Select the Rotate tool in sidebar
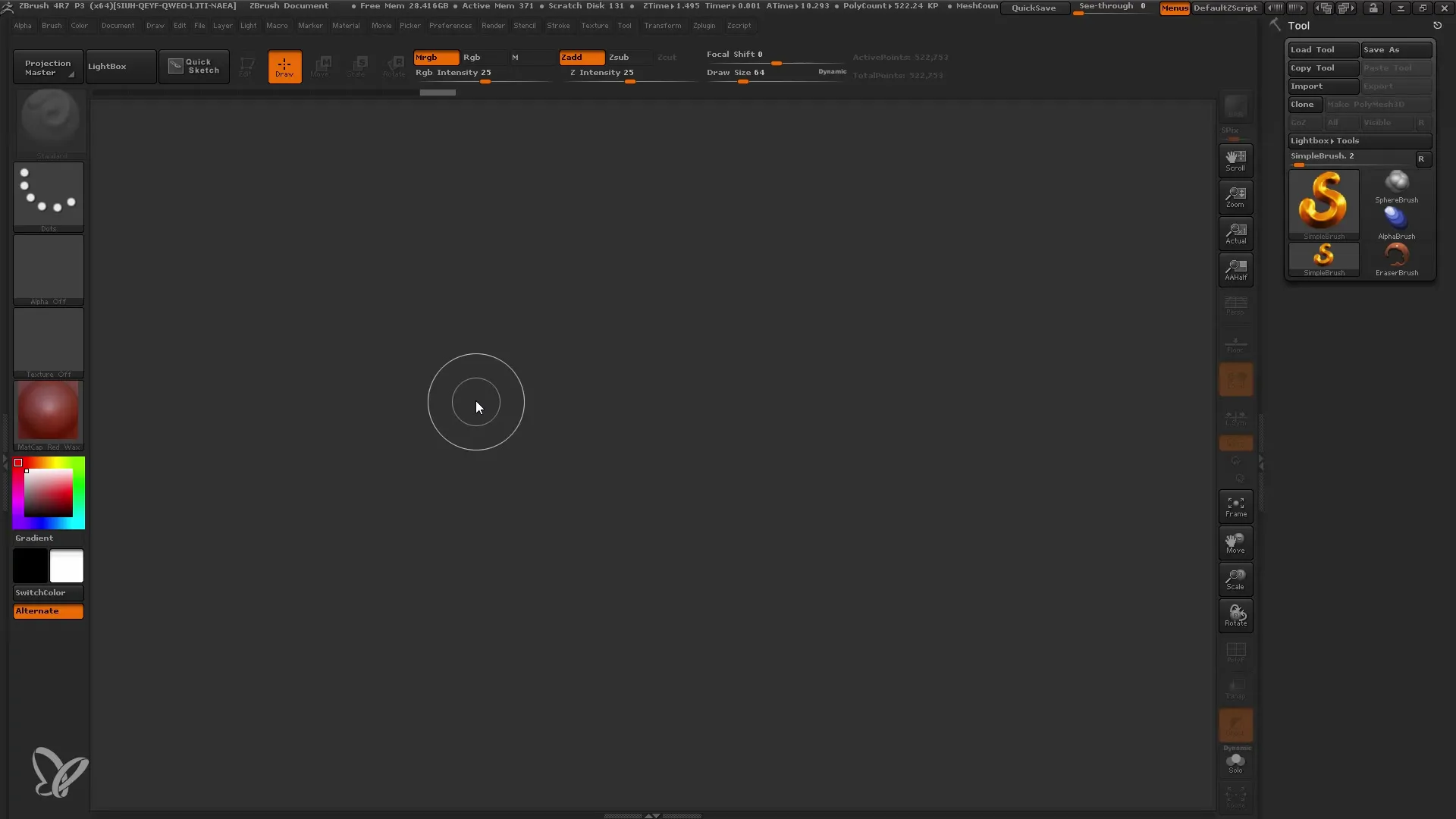Image resolution: width=1456 pixels, height=819 pixels. (x=1235, y=614)
